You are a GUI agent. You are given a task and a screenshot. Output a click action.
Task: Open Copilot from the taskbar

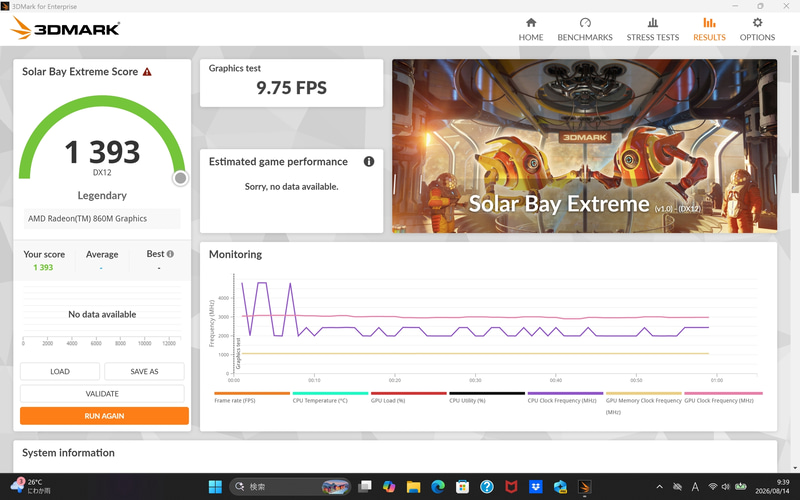point(389,487)
